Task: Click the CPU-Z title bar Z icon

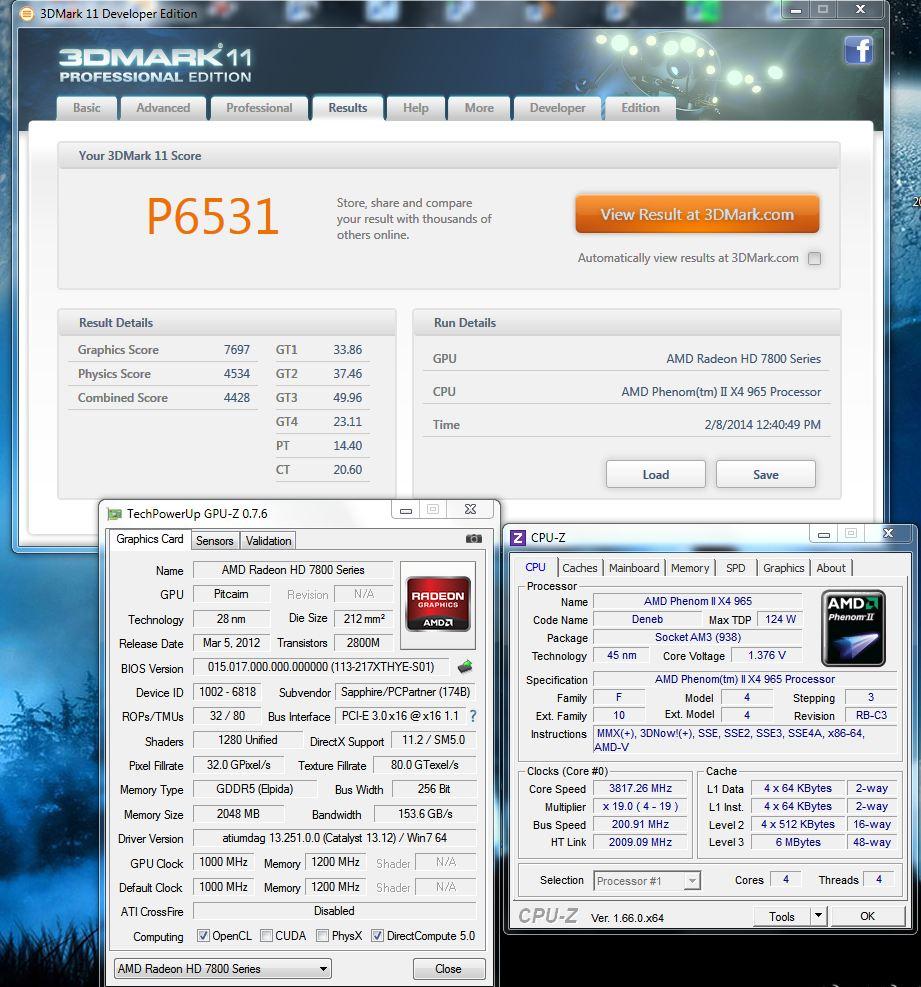Action: (517, 538)
